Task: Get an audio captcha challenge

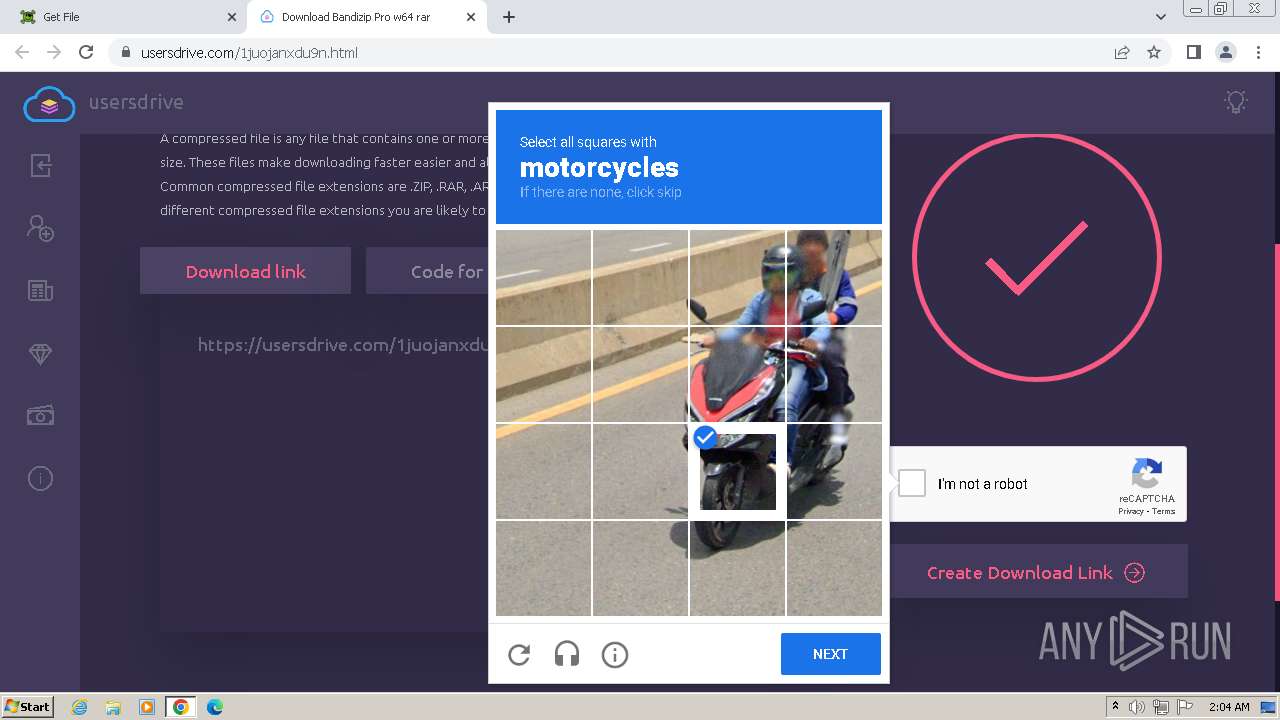Action: click(x=567, y=655)
